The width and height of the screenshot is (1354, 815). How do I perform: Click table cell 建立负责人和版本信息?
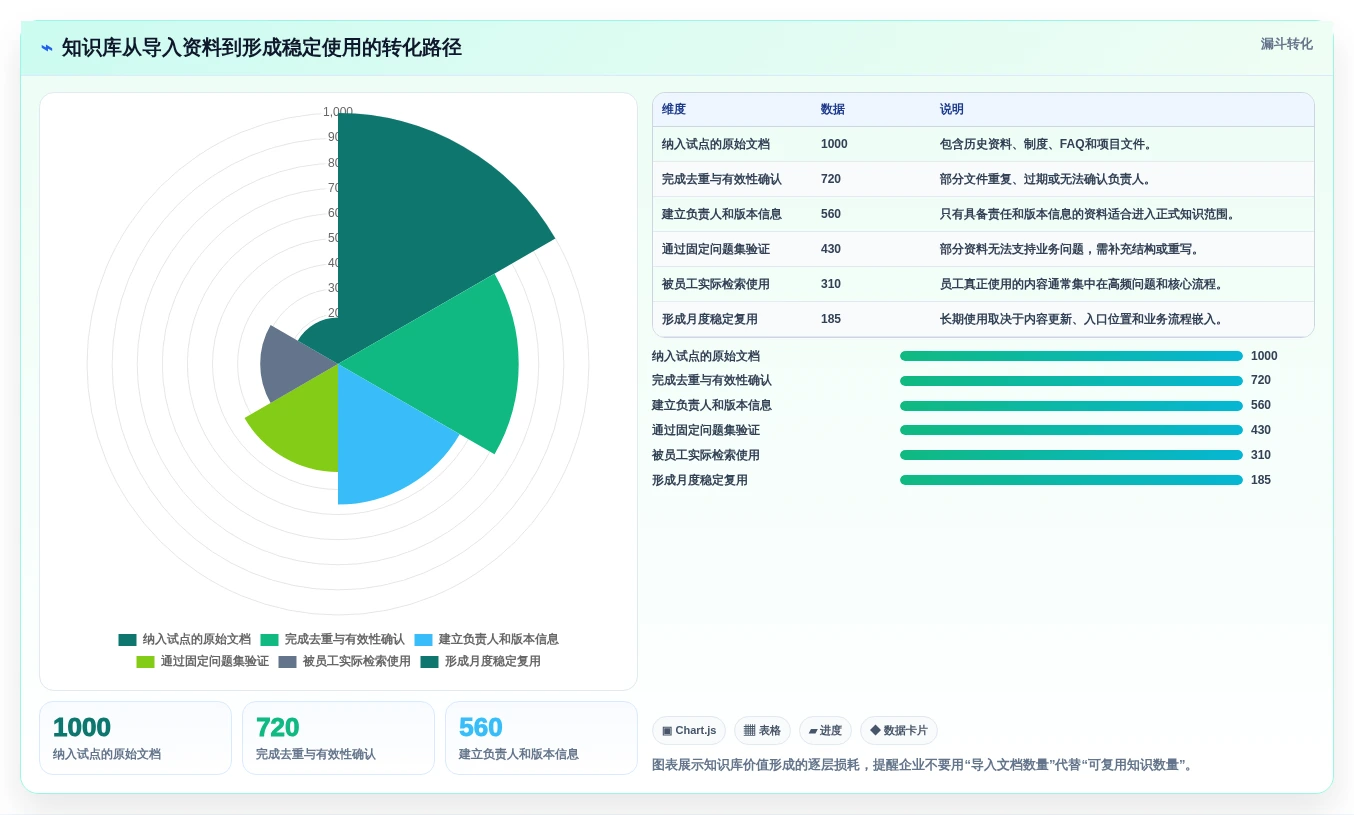click(722, 214)
